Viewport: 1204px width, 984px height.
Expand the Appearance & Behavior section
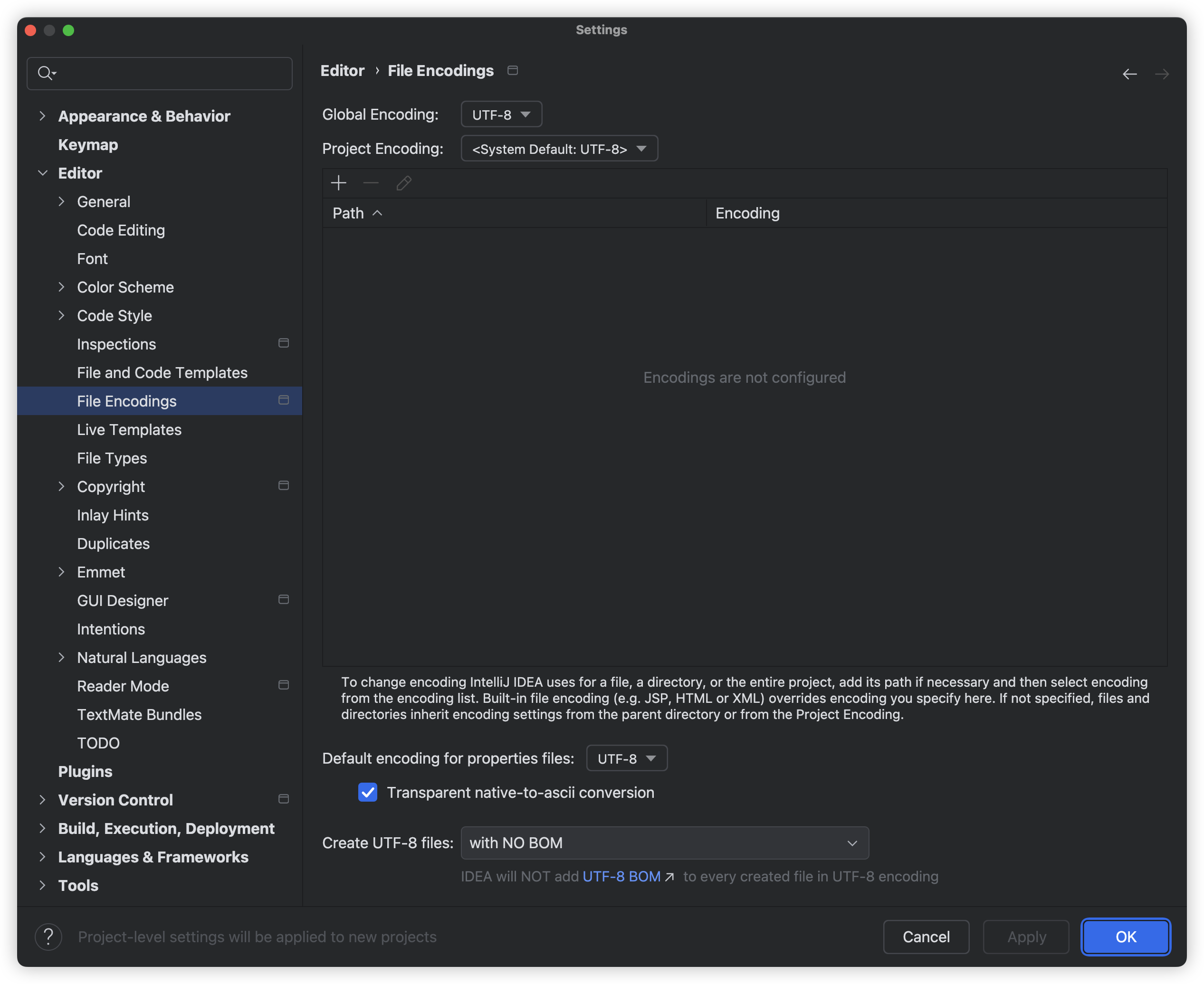(43, 116)
